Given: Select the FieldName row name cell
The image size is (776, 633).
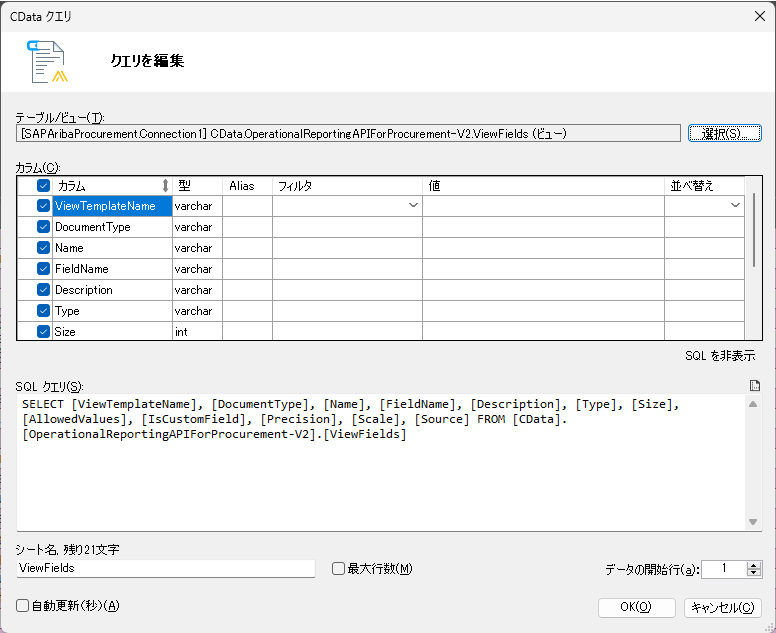Looking at the screenshot, I should (112, 269).
